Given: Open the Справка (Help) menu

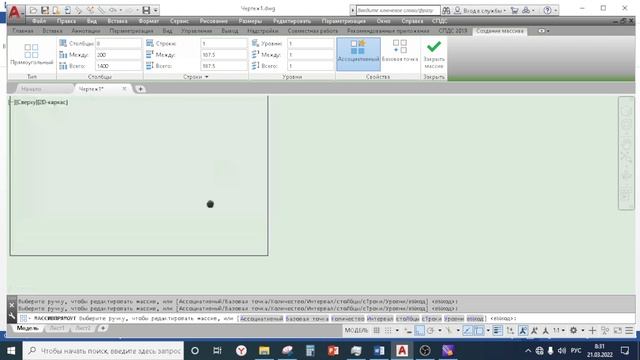Looking at the screenshot, I should [x=412, y=21].
